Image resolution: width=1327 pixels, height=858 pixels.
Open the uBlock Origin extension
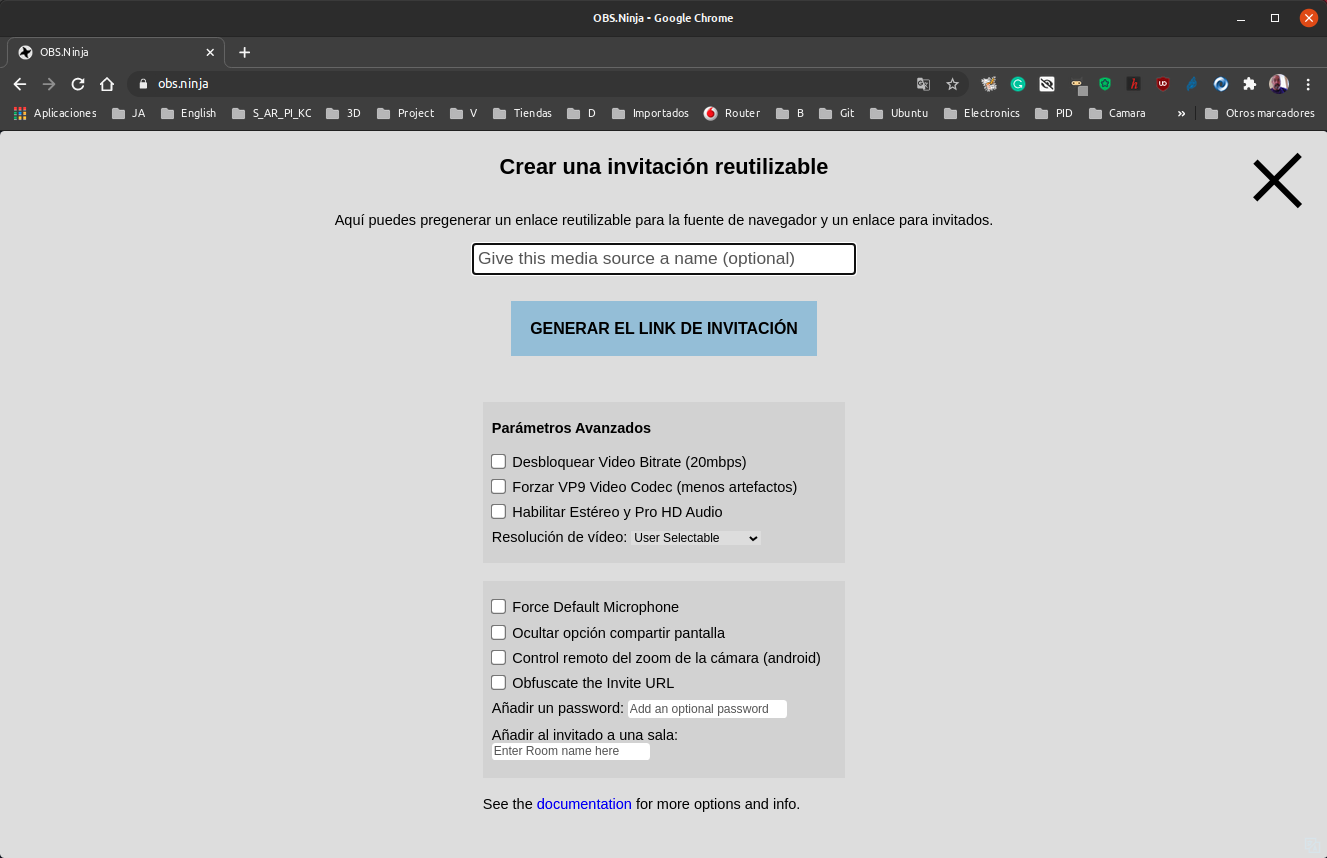tap(1163, 84)
